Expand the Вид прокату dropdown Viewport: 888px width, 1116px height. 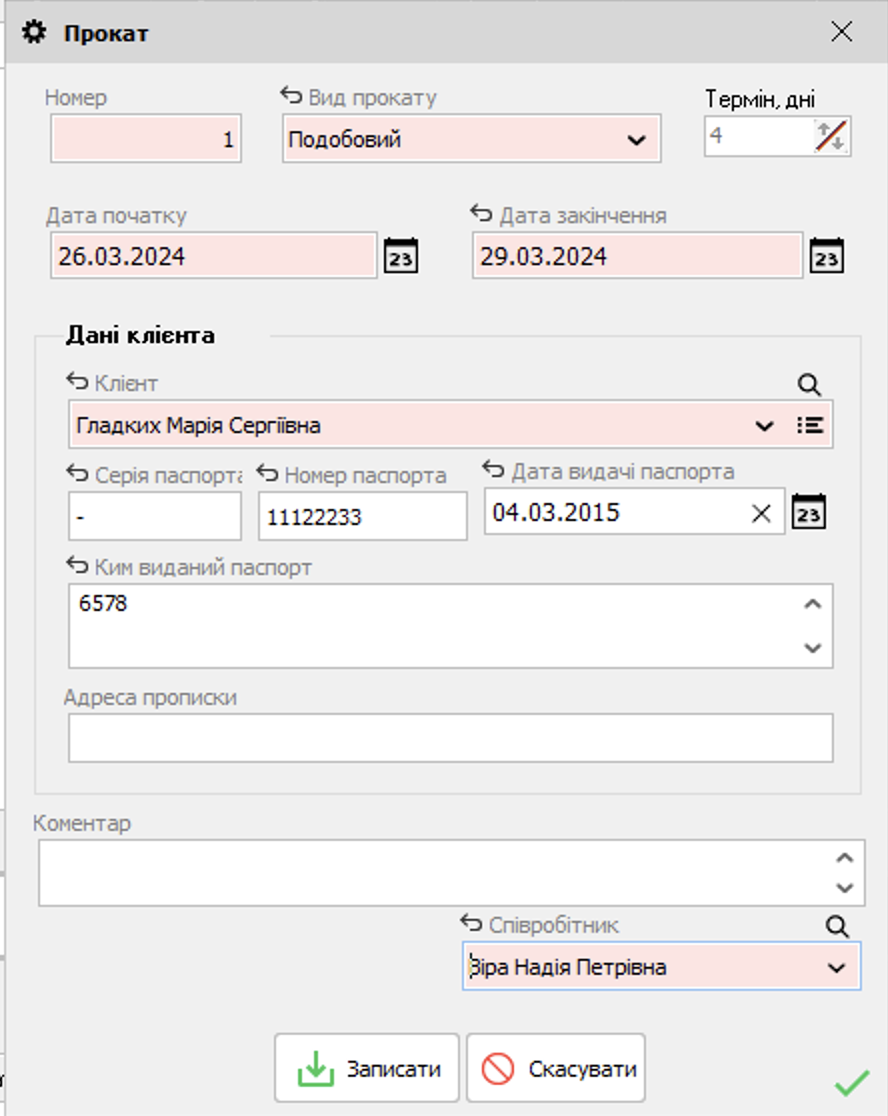(637, 140)
